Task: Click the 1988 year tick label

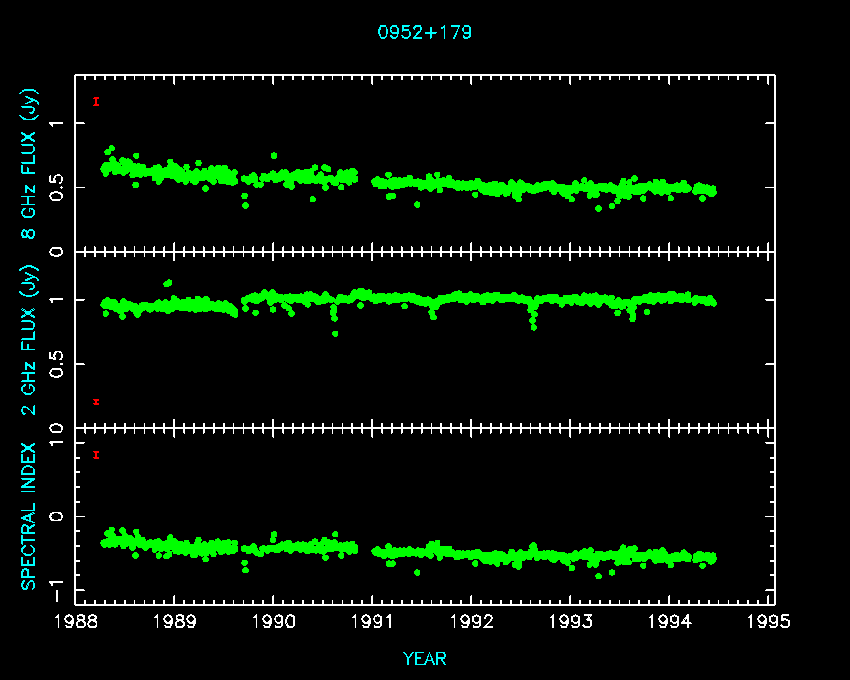Action: click(76, 622)
